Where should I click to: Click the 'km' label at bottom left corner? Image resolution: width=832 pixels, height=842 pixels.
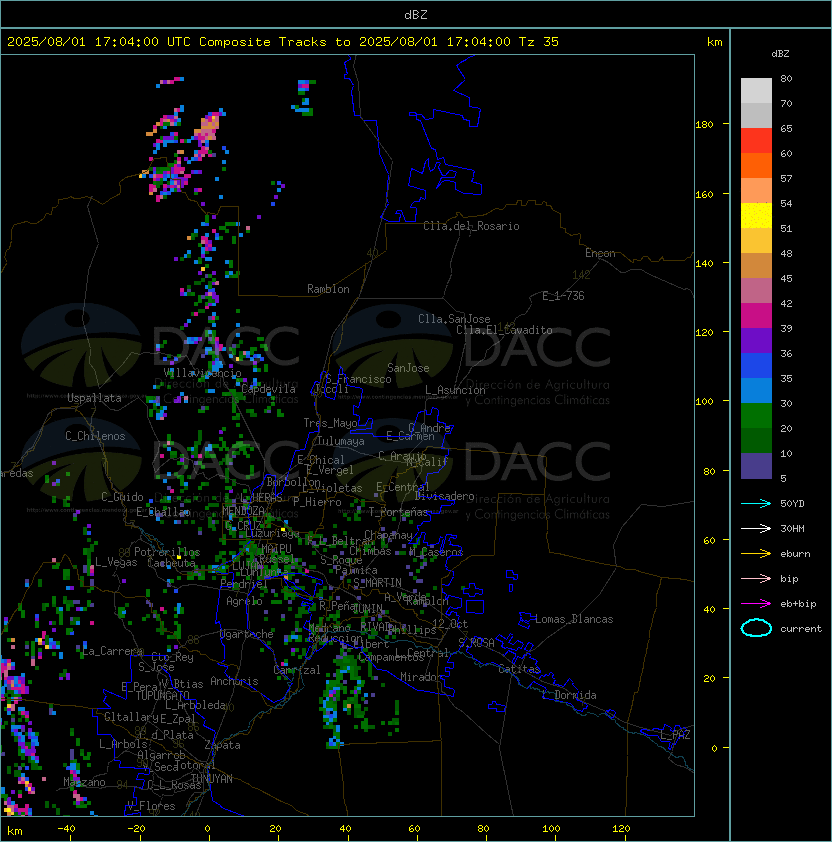coord(15,831)
